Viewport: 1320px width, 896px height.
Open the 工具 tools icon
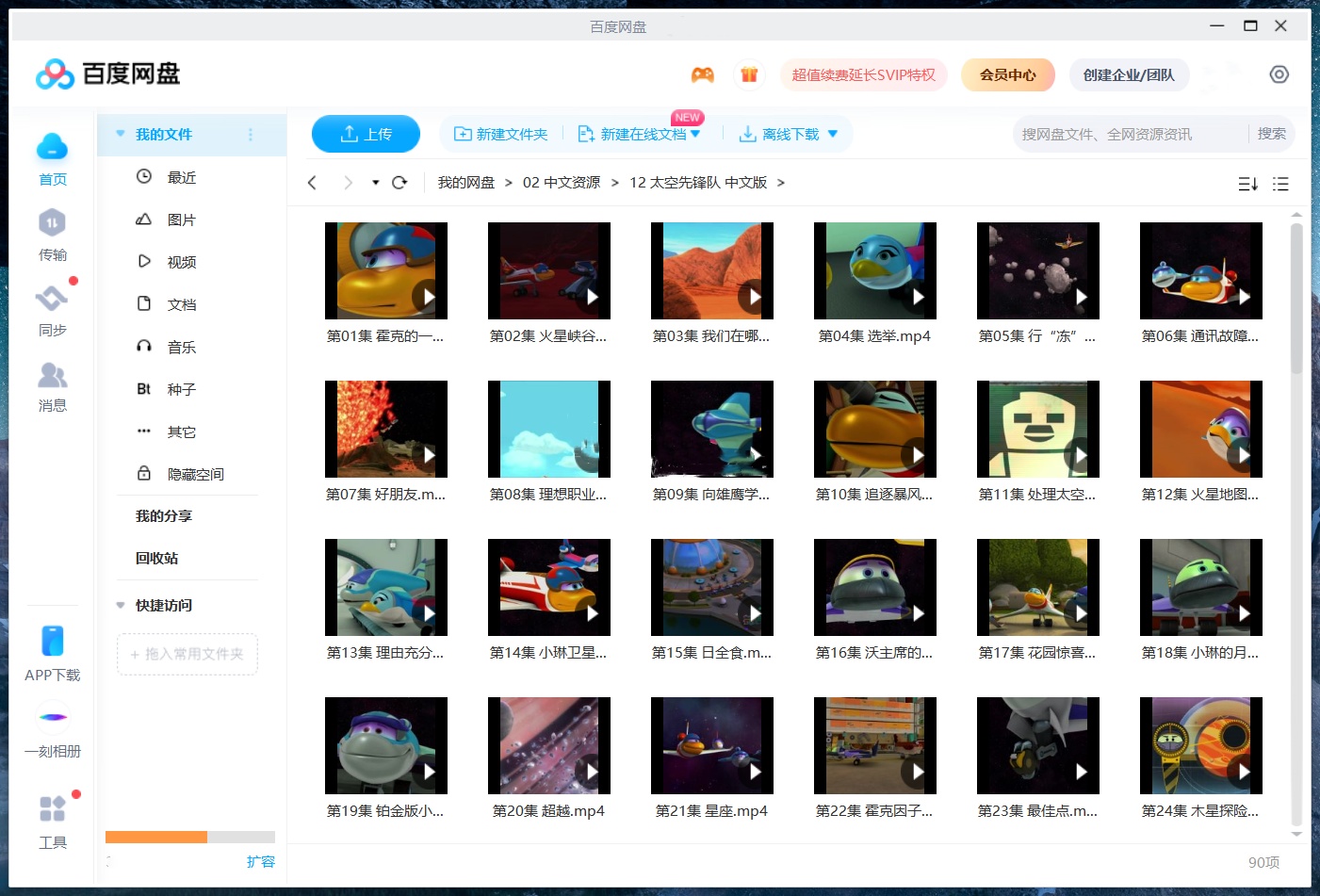coord(53,808)
